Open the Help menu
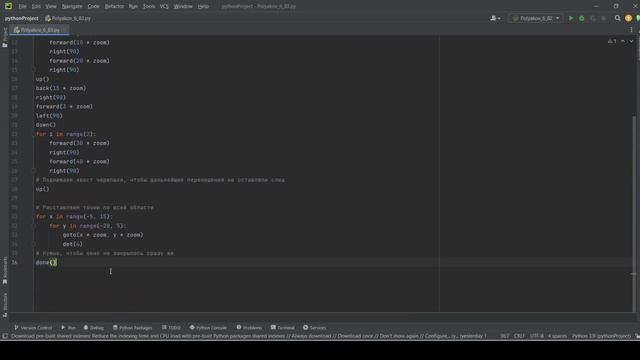The width and height of the screenshot is (640, 360). pyautogui.click(x=203, y=6)
